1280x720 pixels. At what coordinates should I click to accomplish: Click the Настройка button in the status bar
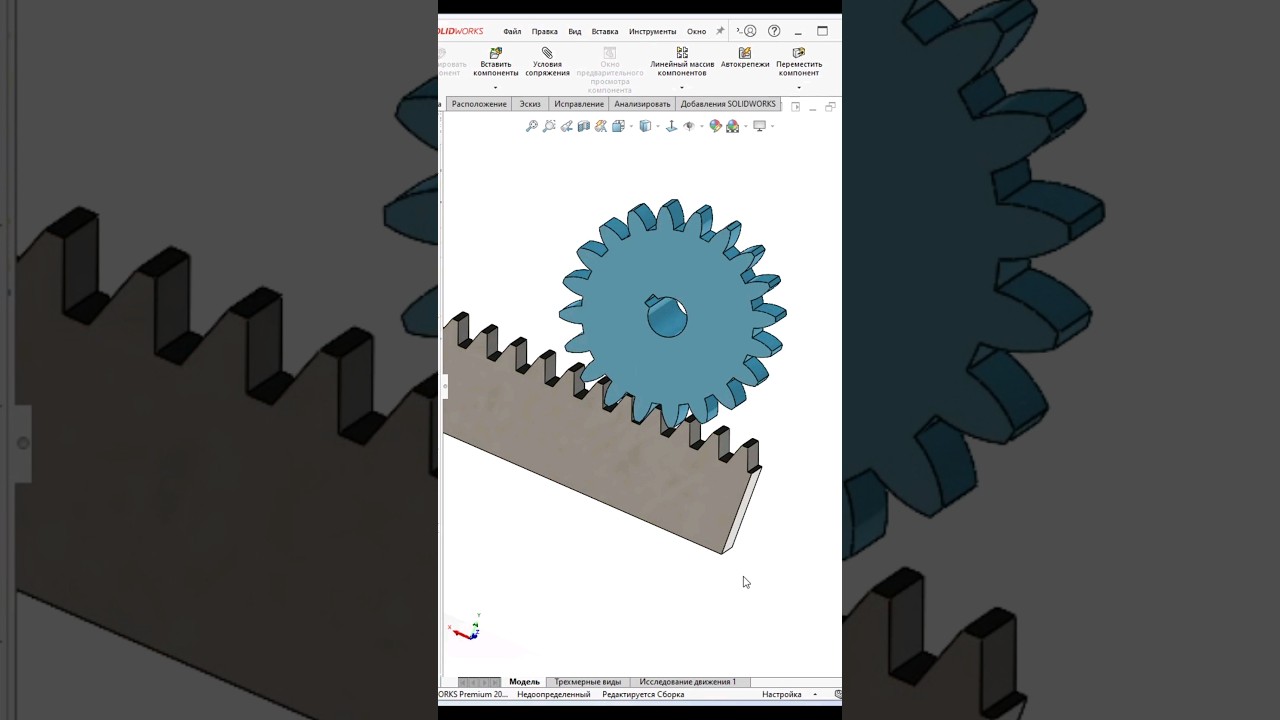pos(782,694)
